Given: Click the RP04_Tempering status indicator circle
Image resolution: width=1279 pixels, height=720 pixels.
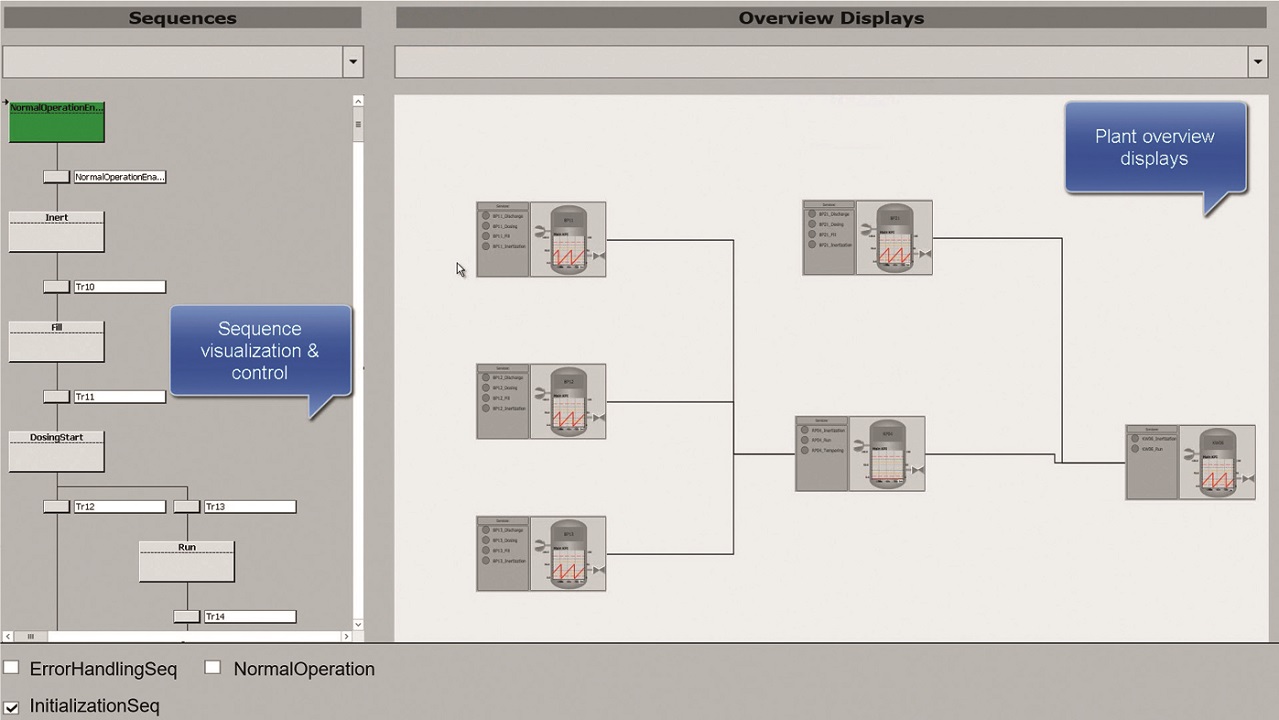Looking at the screenshot, I should 805,450.
